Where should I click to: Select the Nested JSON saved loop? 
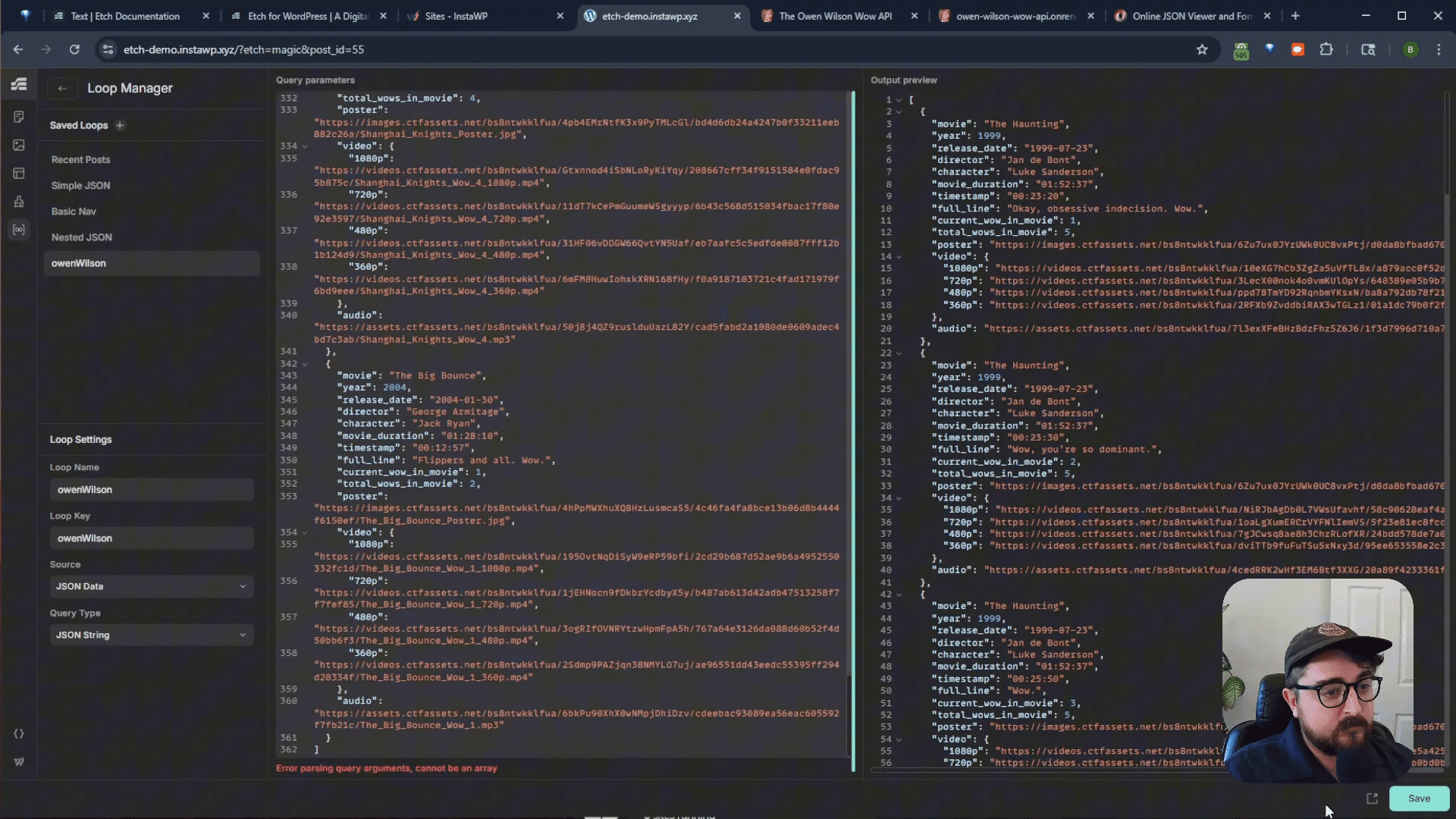point(82,237)
